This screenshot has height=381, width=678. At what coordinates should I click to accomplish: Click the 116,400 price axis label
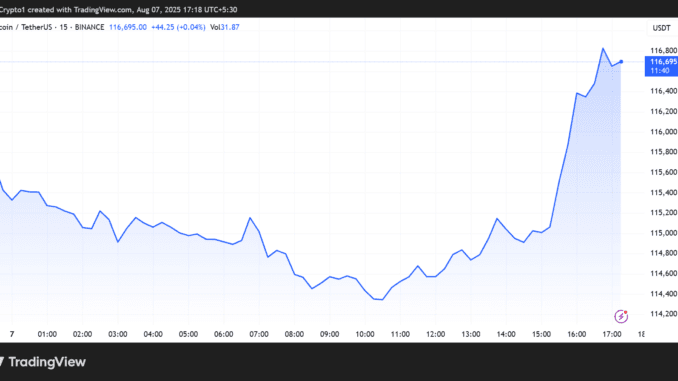pos(664,91)
